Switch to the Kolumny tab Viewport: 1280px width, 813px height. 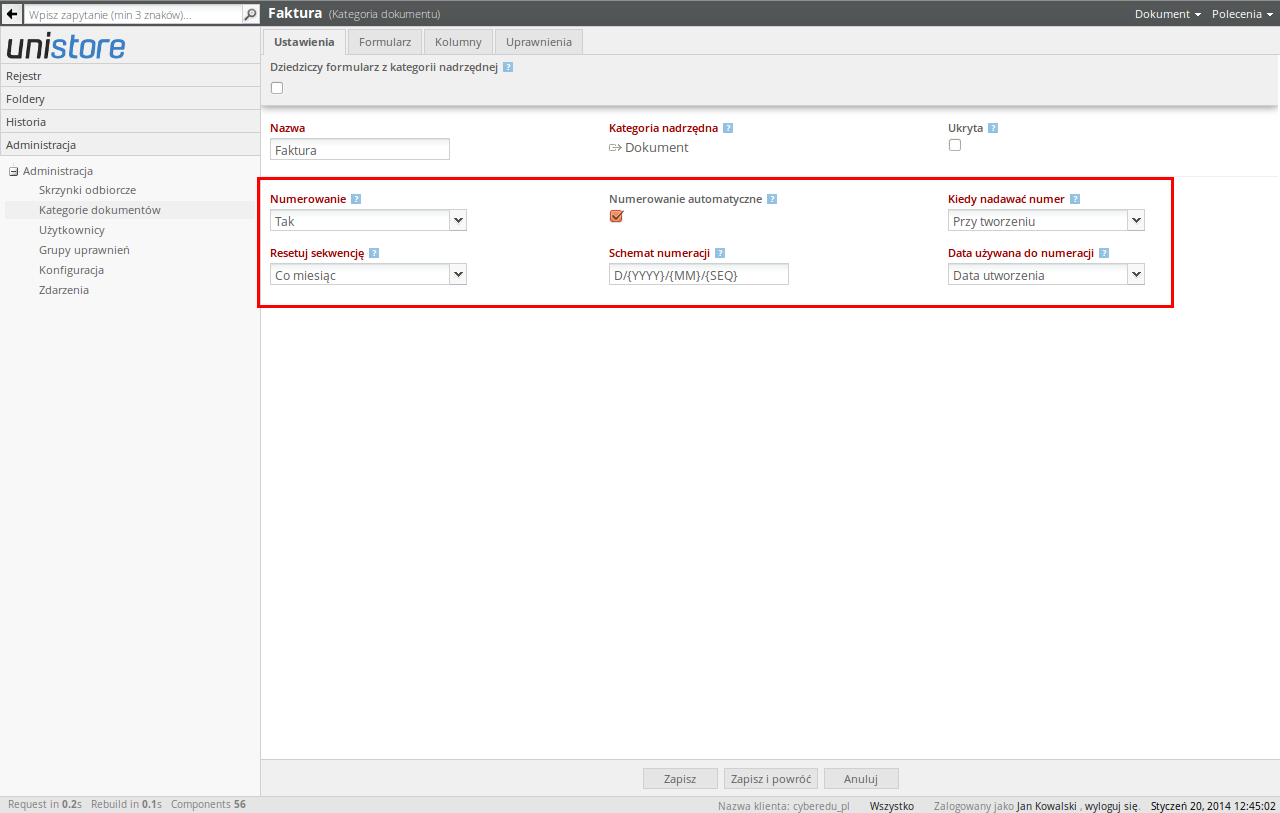[x=458, y=42]
